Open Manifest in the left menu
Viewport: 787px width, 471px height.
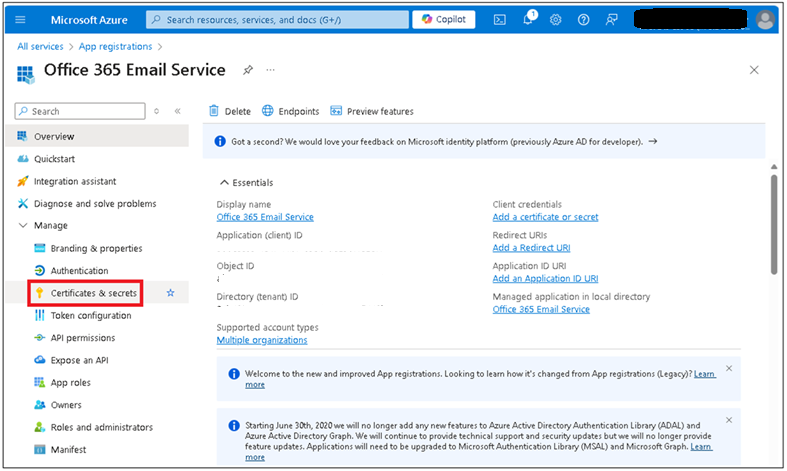tap(68, 449)
